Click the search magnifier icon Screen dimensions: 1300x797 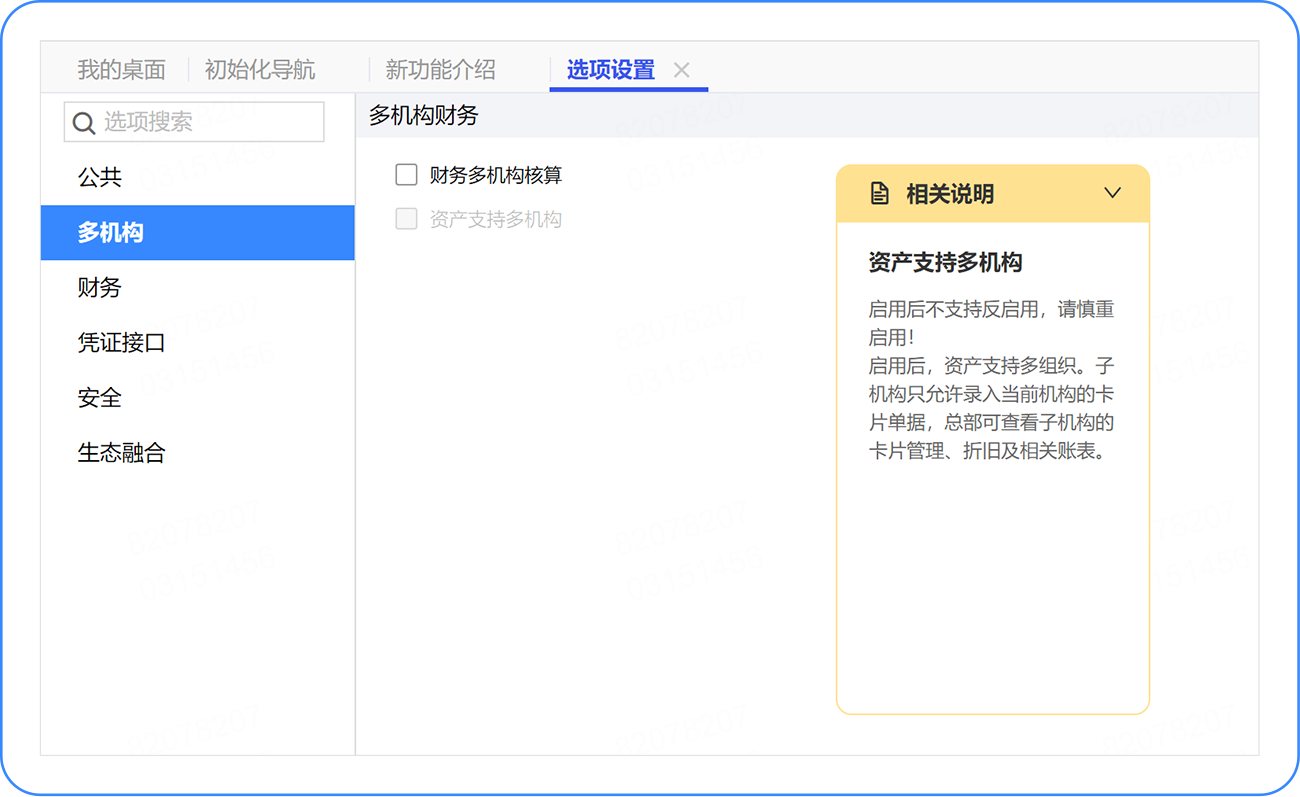tap(84, 123)
